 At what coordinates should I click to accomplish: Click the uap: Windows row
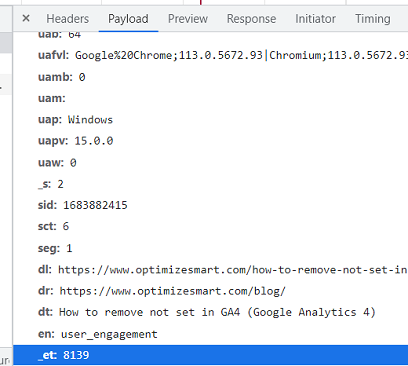click(211, 120)
